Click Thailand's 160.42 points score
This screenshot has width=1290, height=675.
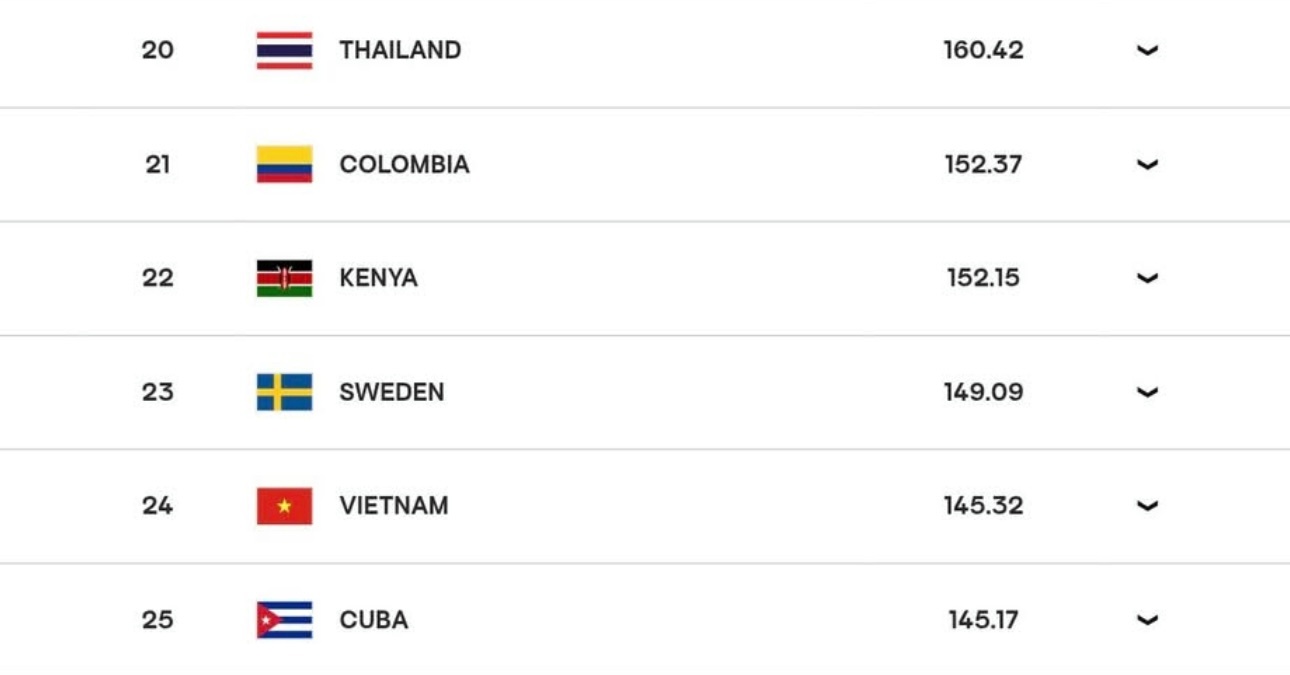[x=983, y=50]
